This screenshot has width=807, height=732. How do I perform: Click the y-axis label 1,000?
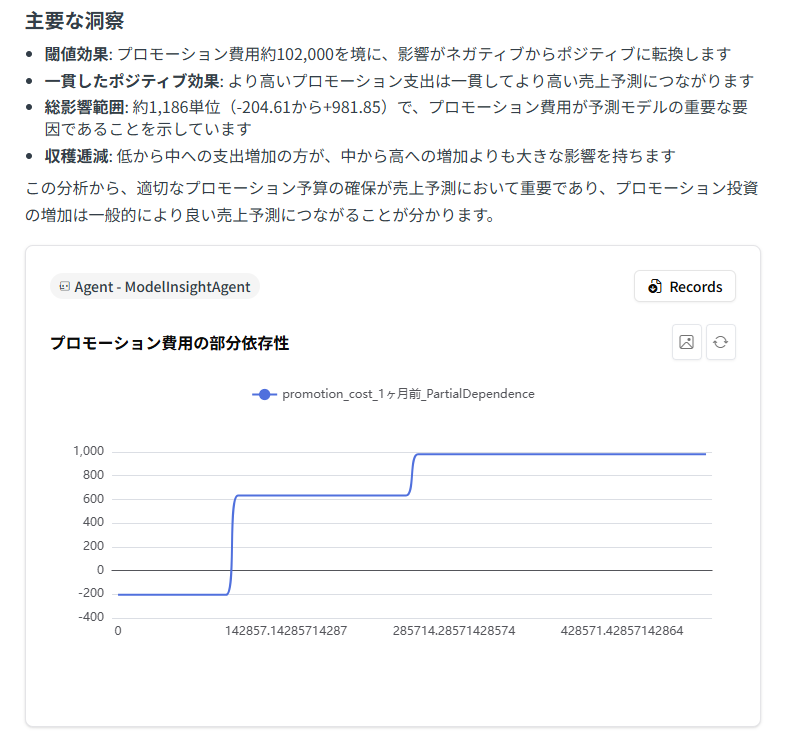[x=87, y=451]
